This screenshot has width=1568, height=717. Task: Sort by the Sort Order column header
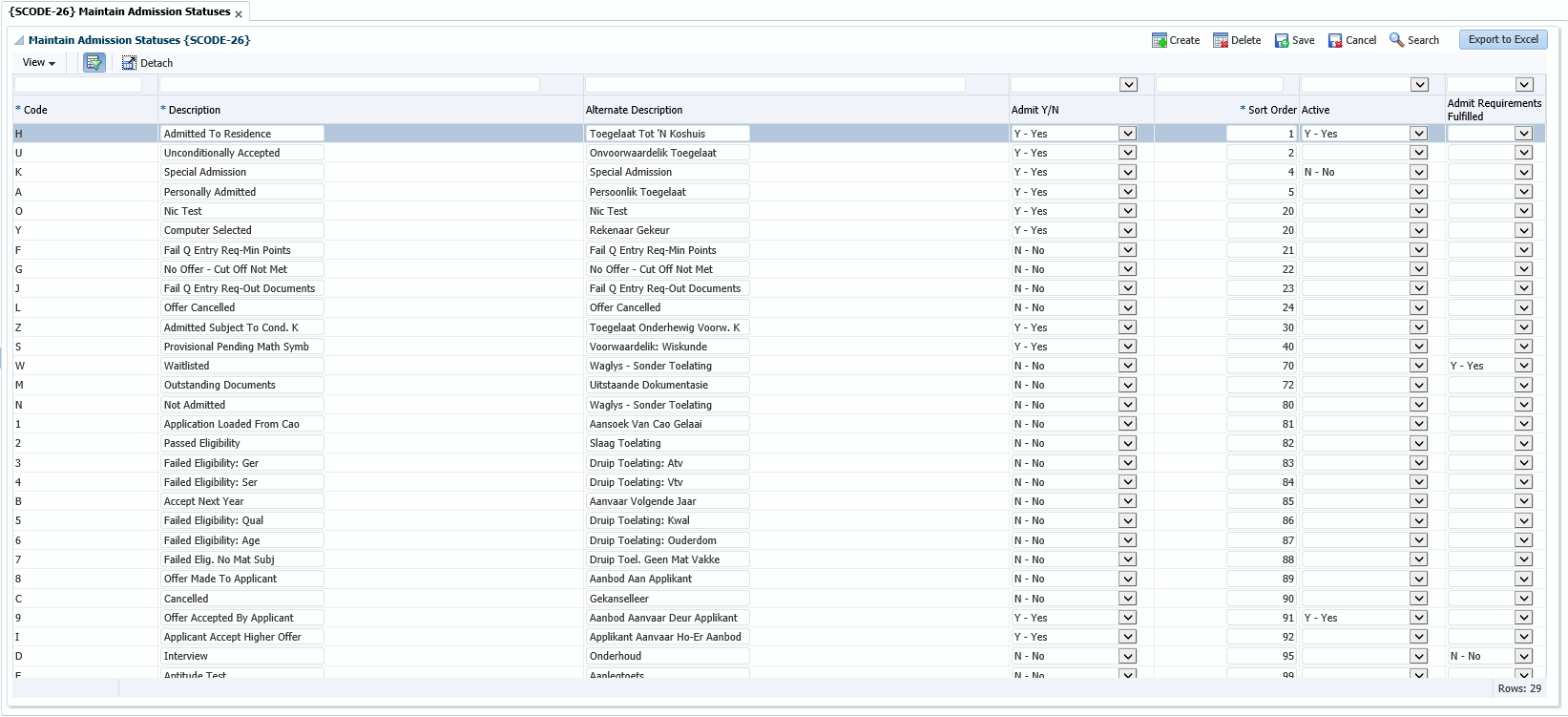1271,110
